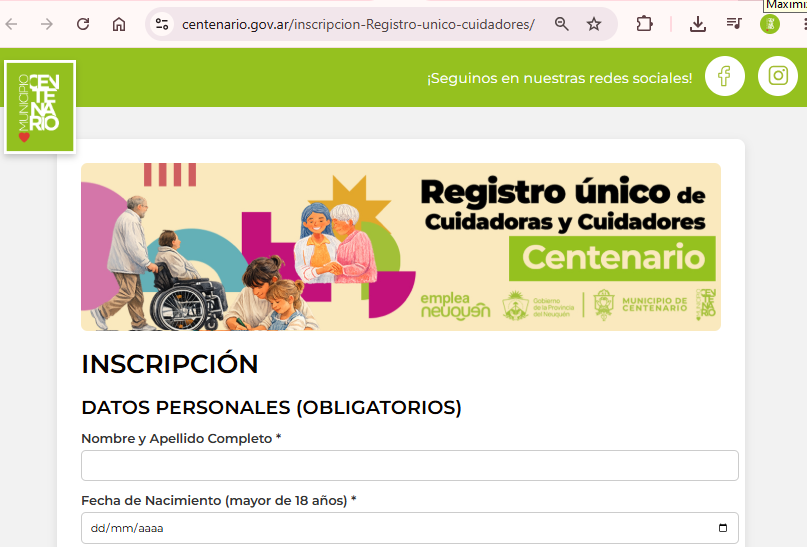Open the date picker calendar icon
807x547 pixels.
723,528
